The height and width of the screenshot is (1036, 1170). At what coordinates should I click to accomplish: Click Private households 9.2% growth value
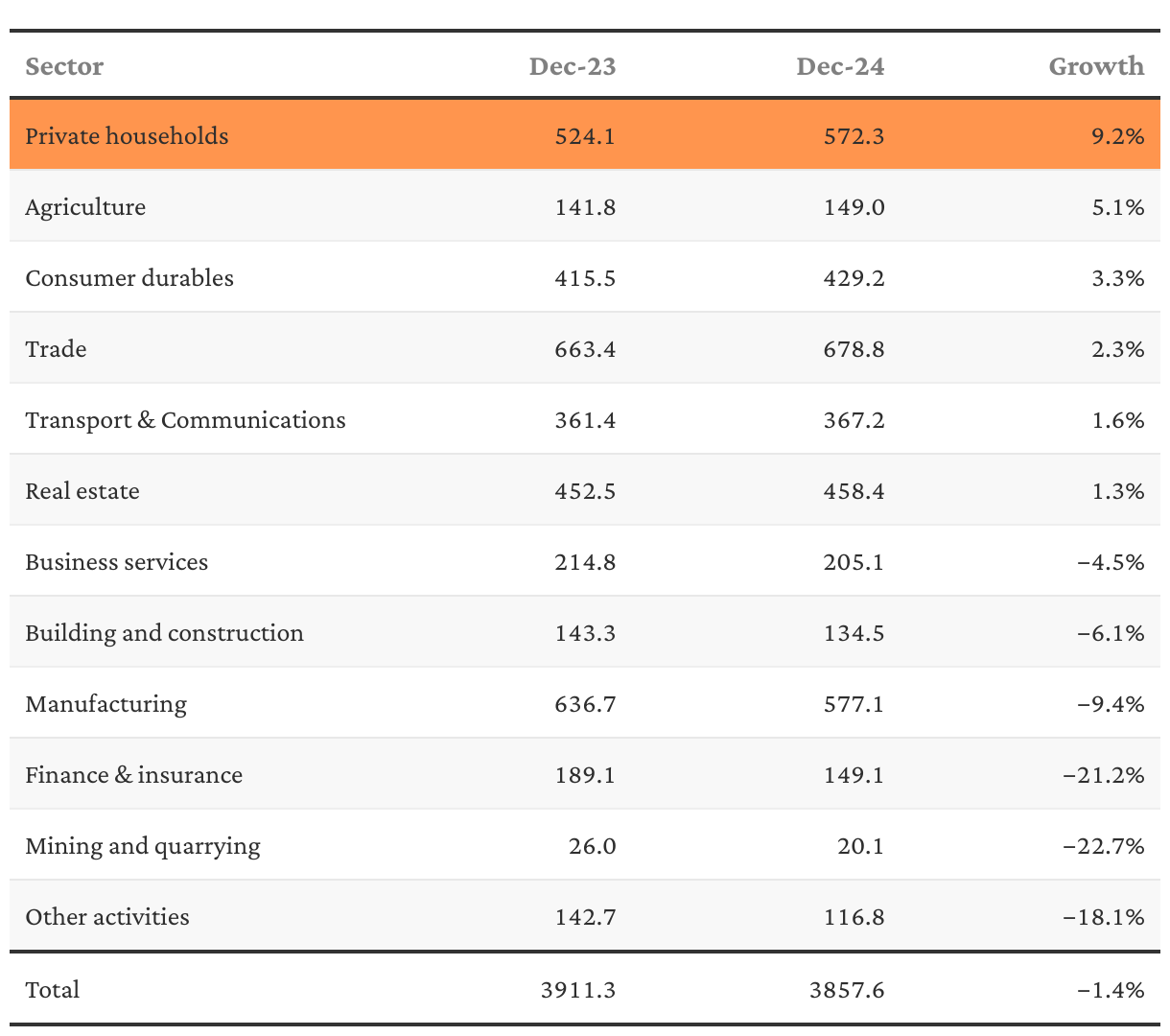[x=1119, y=136]
